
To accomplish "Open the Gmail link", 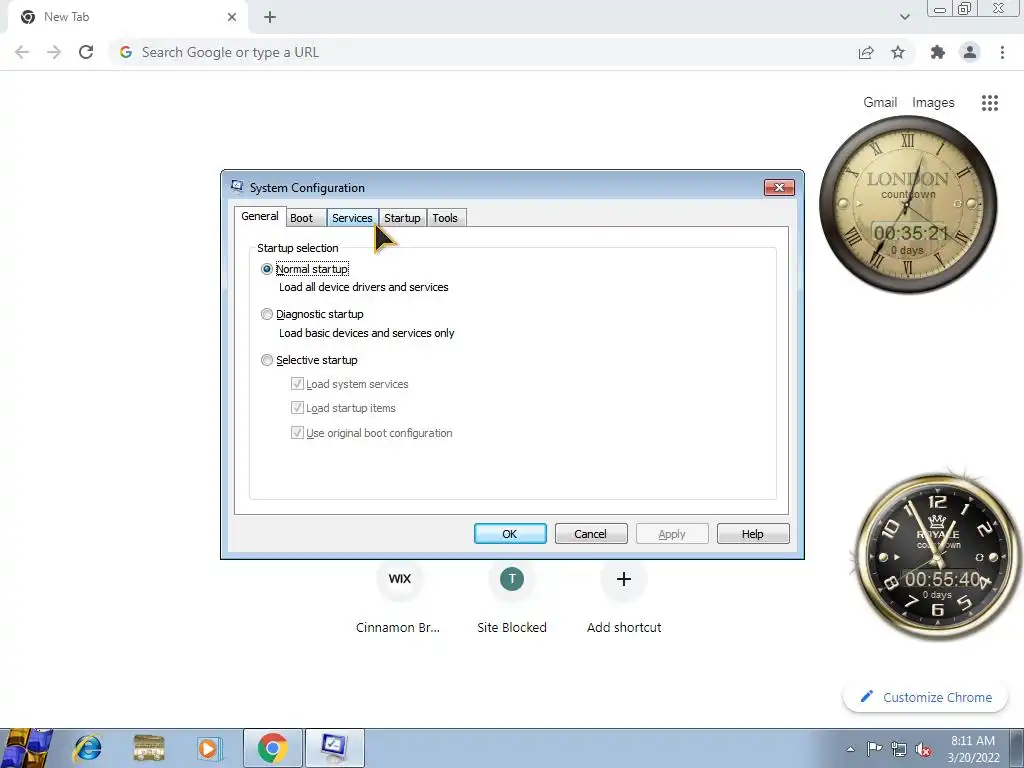I will coord(880,103).
